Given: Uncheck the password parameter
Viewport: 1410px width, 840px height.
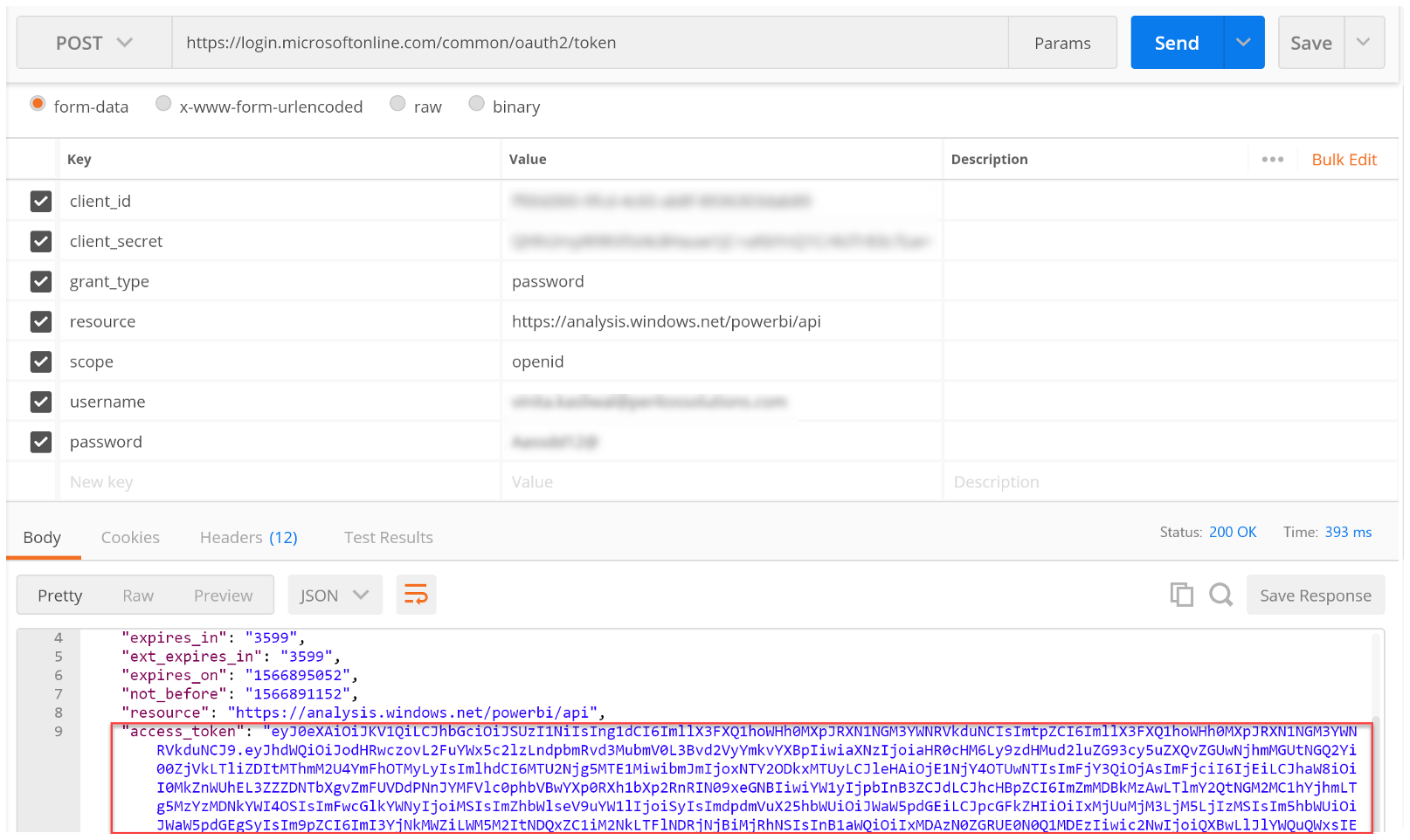Looking at the screenshot, I should [41, 442].
